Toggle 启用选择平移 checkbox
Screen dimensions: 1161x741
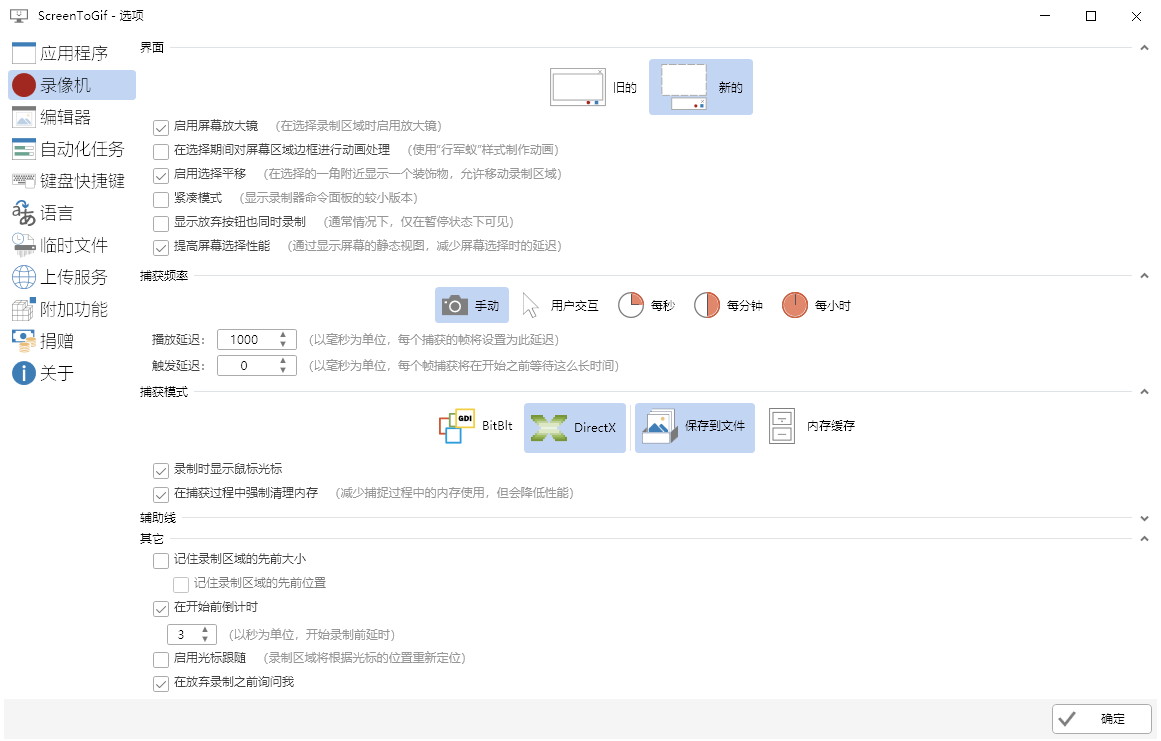click(x=161, y=175)
